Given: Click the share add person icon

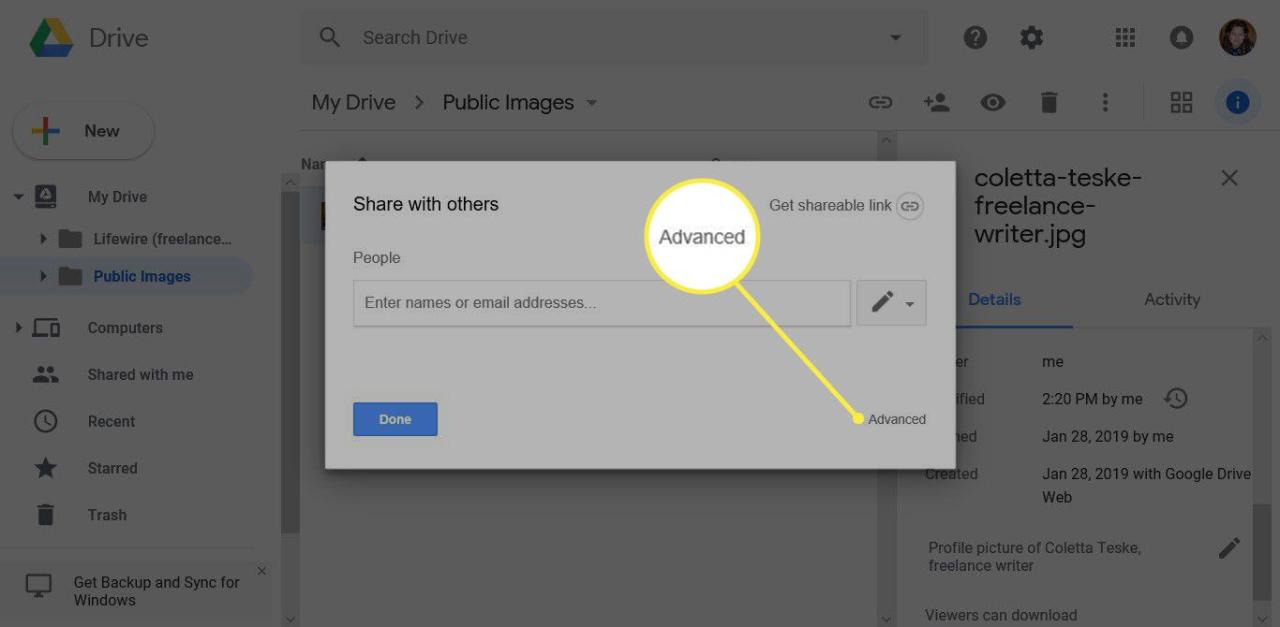Looking at the screenshot, I should point(936,102).
